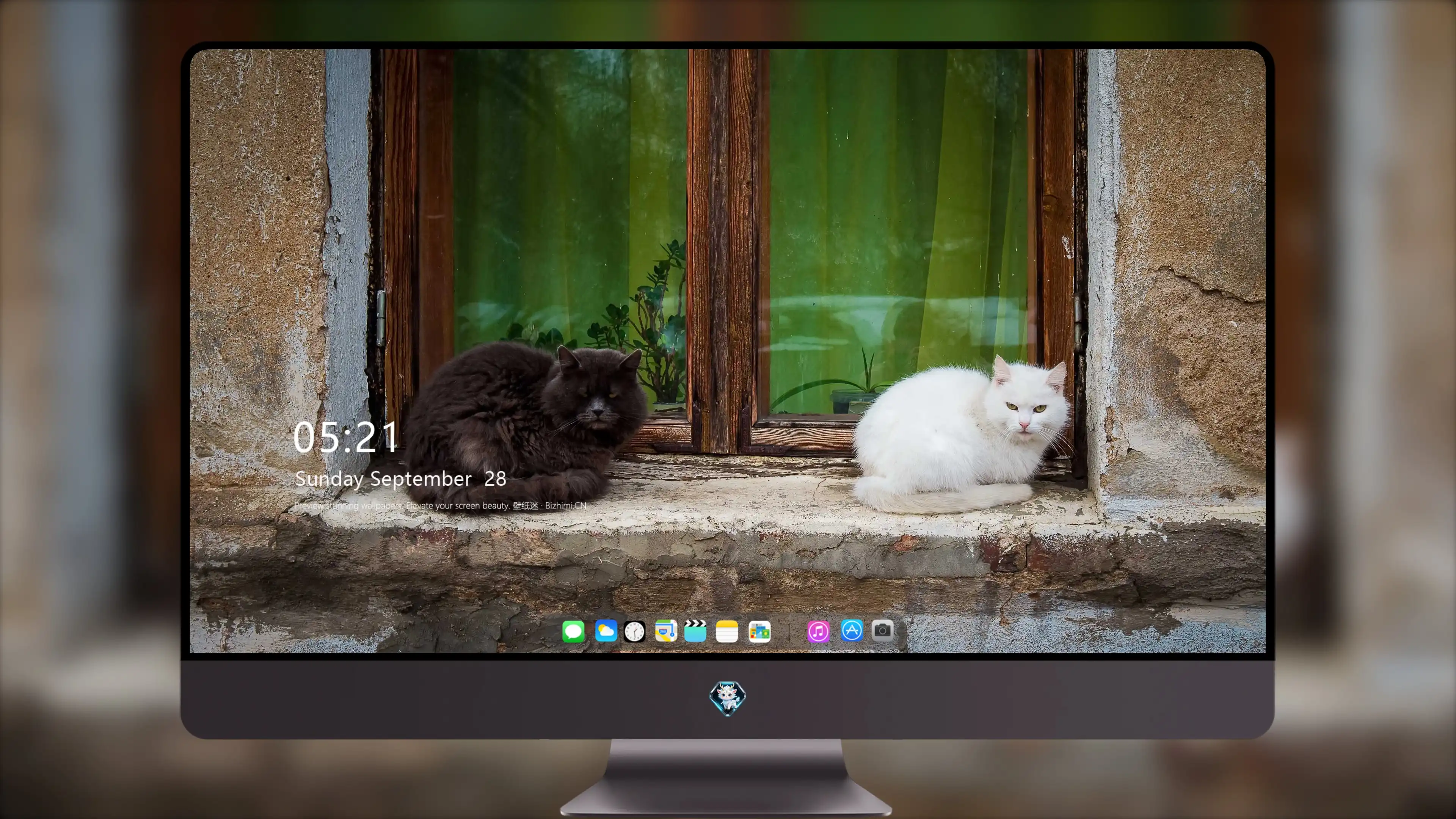Open the Videos clapperboard app in dock
The width and height of the screenshot is (1456, 819).
(x=695, y=631)
